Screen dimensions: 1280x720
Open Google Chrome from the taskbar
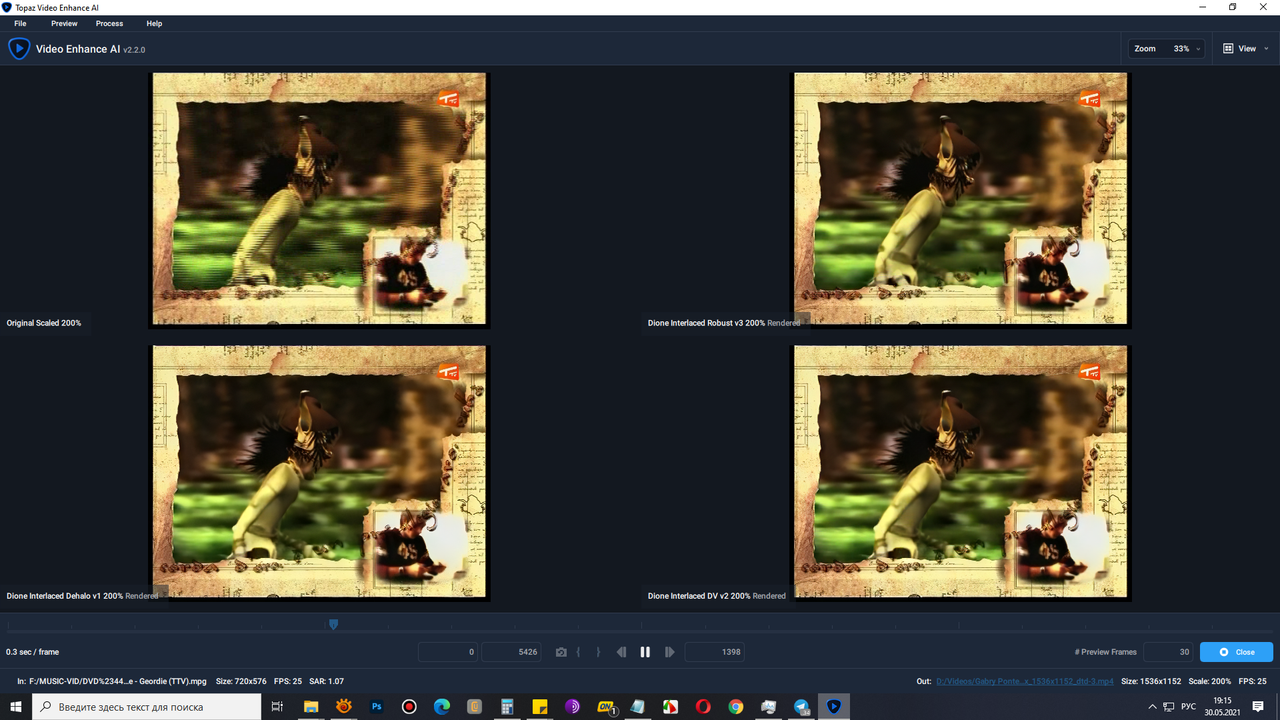coord(736,706)
